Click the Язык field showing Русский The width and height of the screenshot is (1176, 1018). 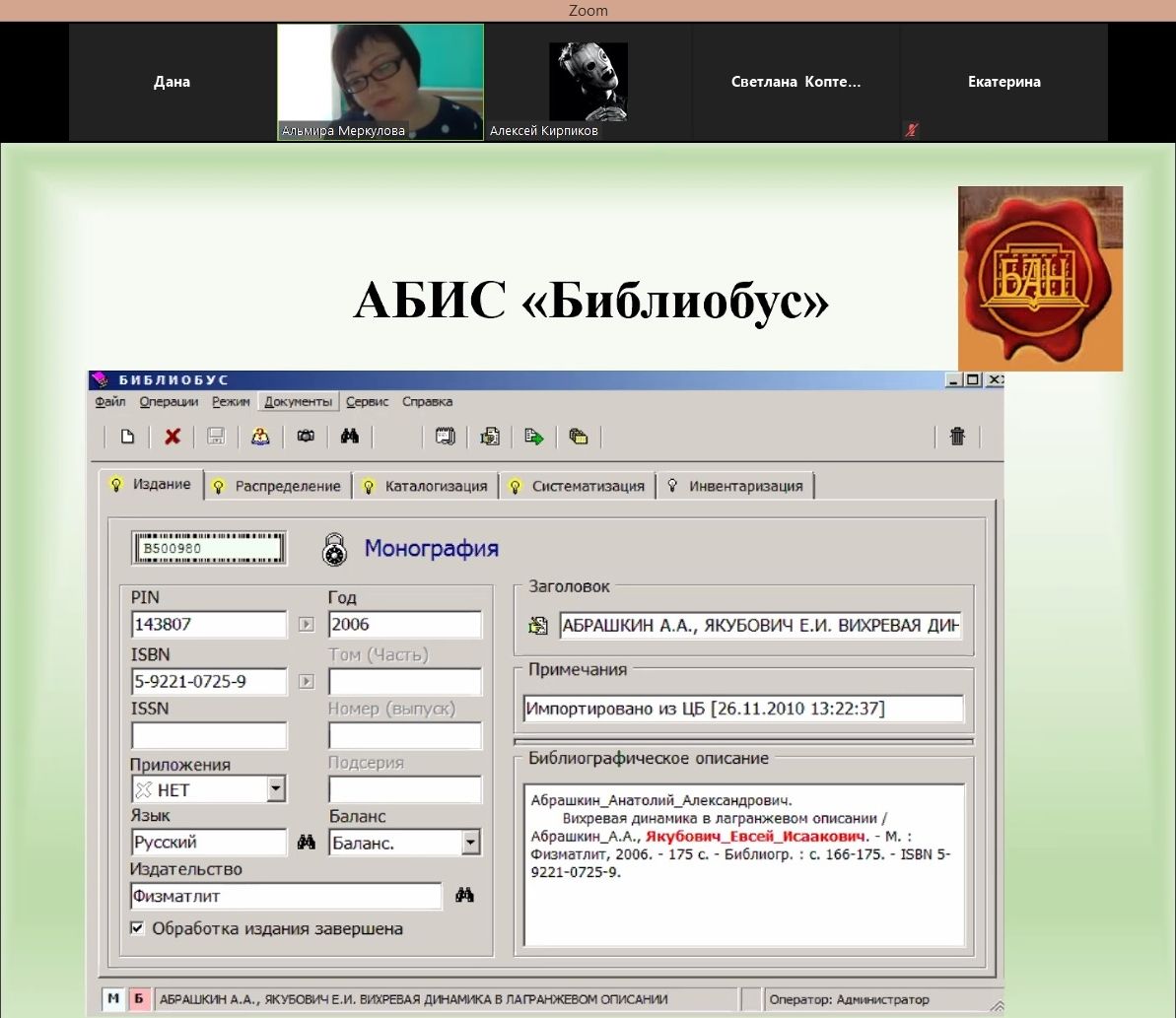tap(209, 843)
